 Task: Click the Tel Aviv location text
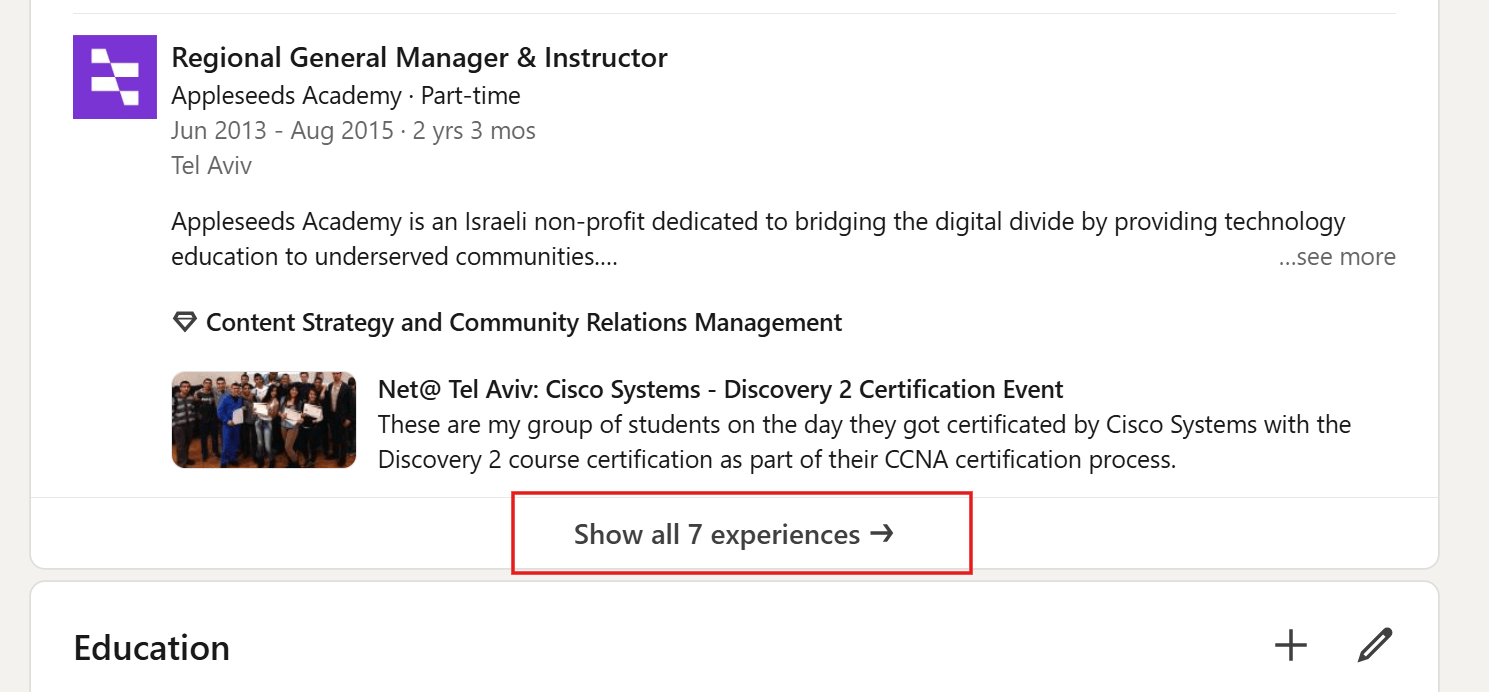pyautogui.click(x=212, y=166)
